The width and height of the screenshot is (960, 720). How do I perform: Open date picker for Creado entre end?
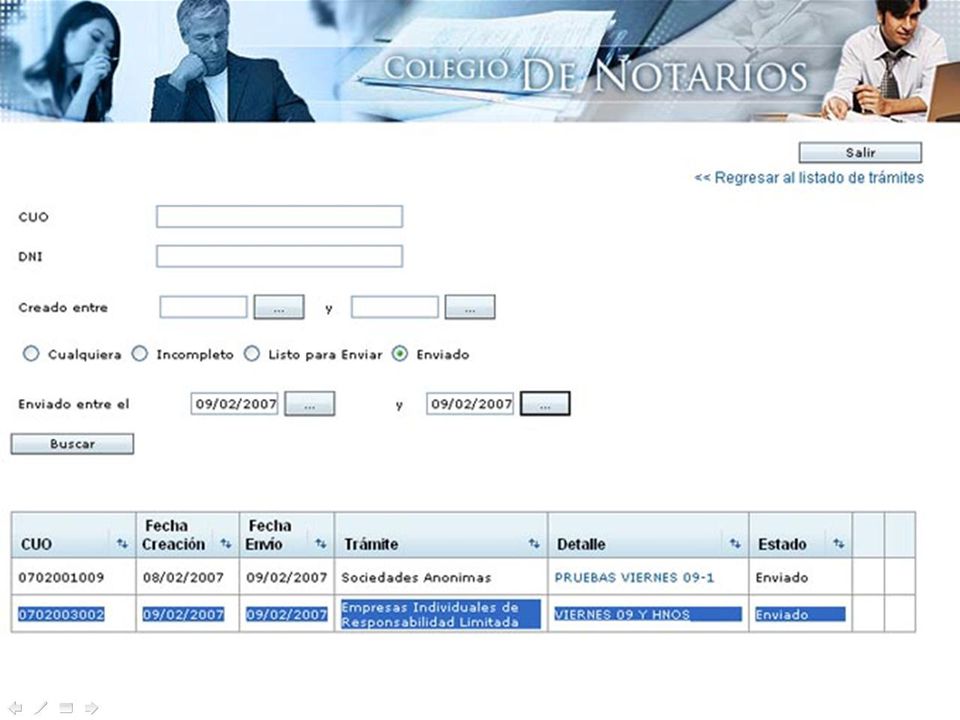click(470, 307)
